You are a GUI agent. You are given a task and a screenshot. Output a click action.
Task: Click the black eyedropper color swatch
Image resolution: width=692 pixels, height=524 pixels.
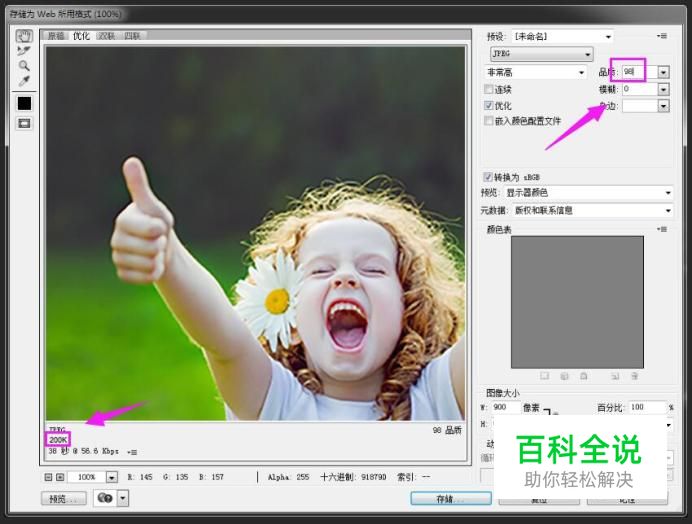coord(24,103)
